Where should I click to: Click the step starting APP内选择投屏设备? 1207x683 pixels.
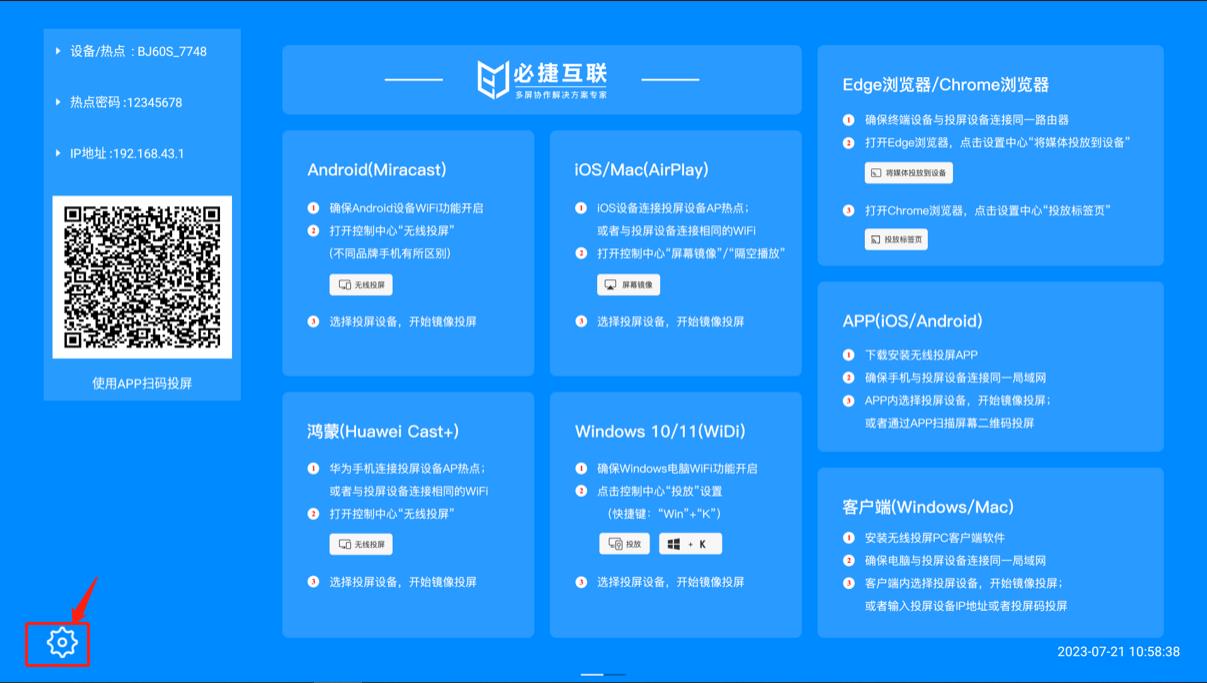(x=958, y=400)
